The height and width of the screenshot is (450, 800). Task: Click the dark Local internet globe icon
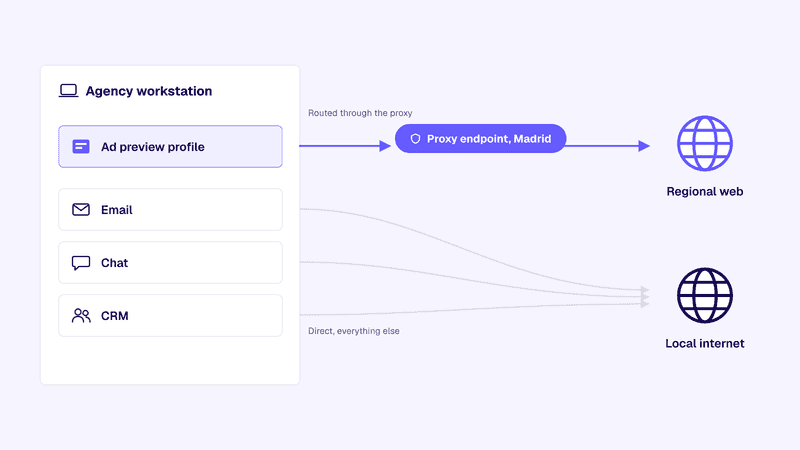(705, 295)
